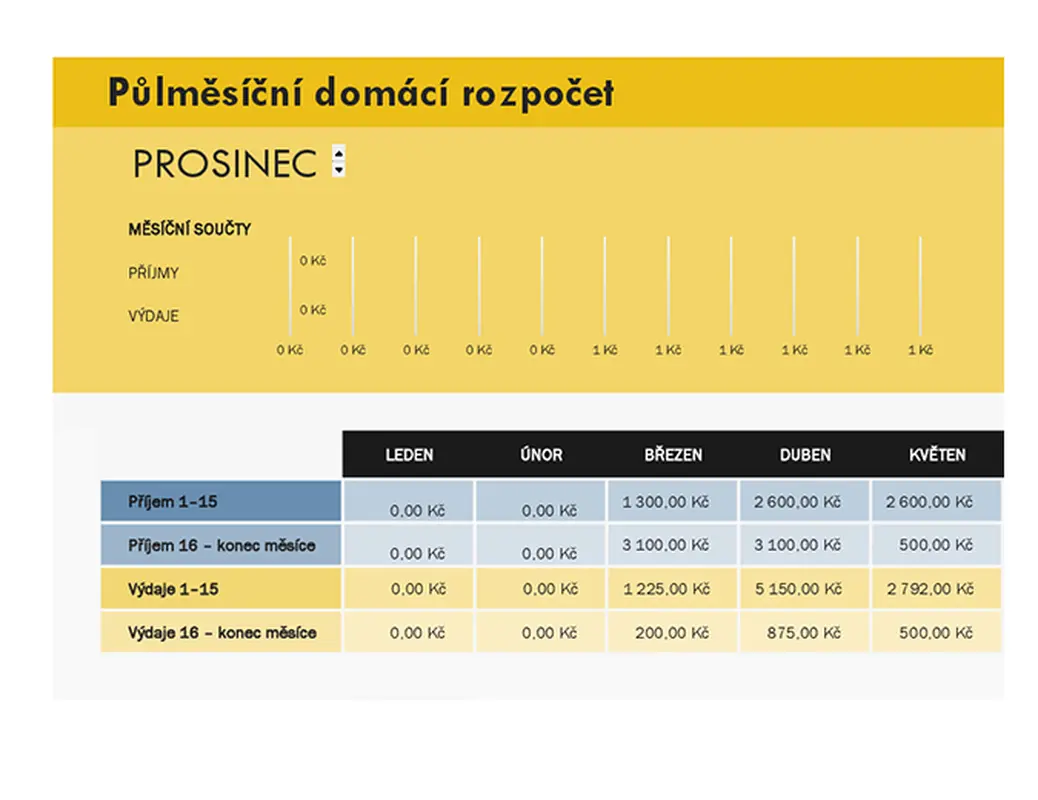Screen dimensions: 1038x800
Task: Click the 875,00 Kč cell
Action: click(x=805, y=632)
